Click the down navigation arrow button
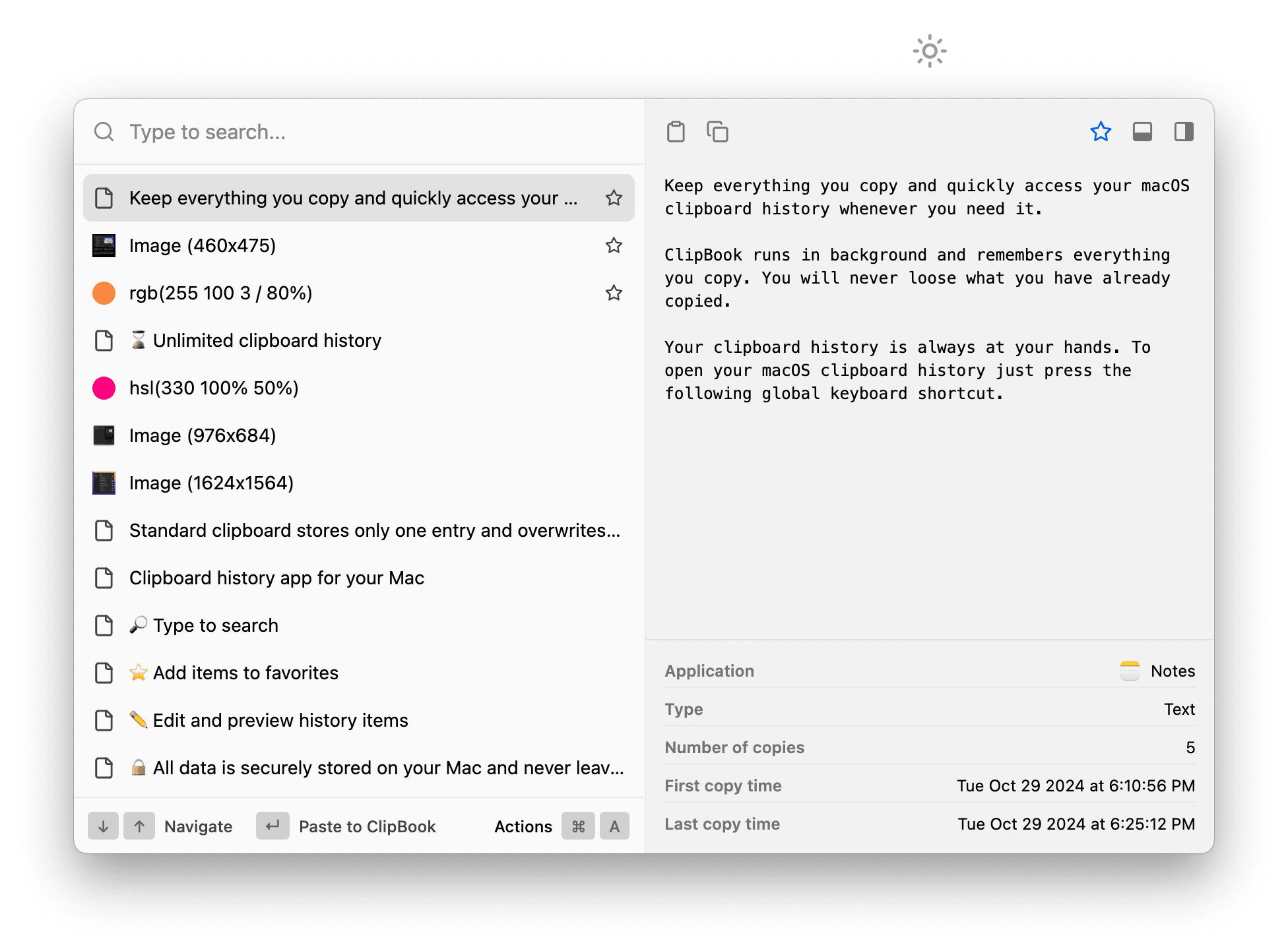 click(x=103, y=826)
